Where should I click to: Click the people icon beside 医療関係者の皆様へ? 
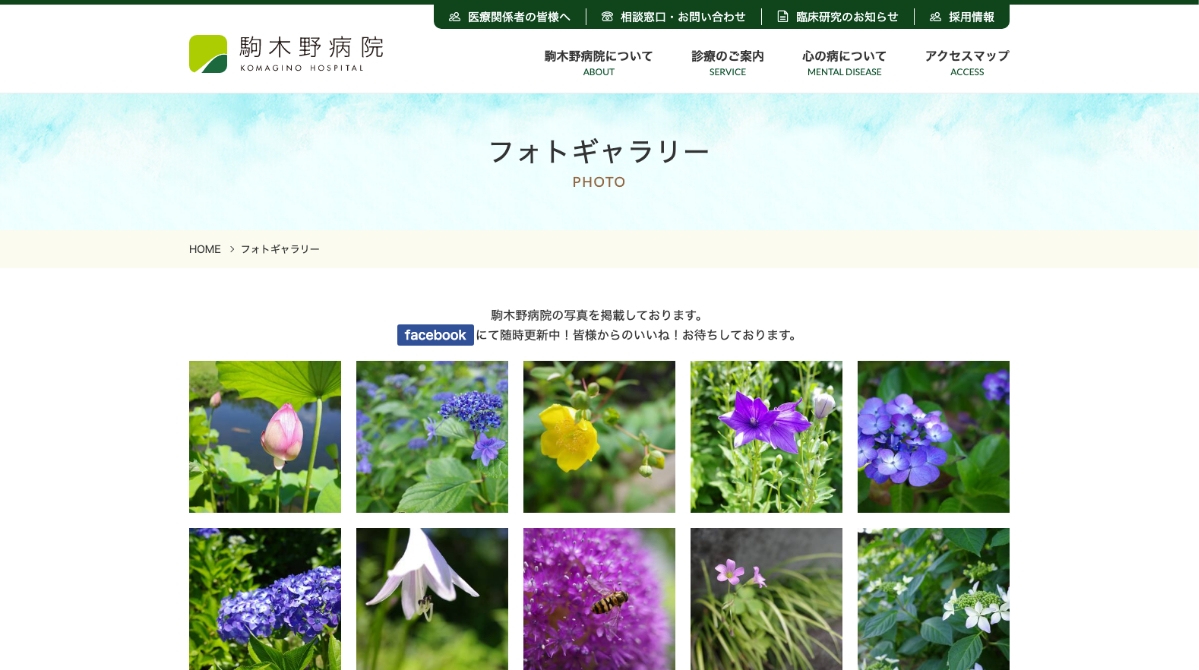[x=455, y=17]
